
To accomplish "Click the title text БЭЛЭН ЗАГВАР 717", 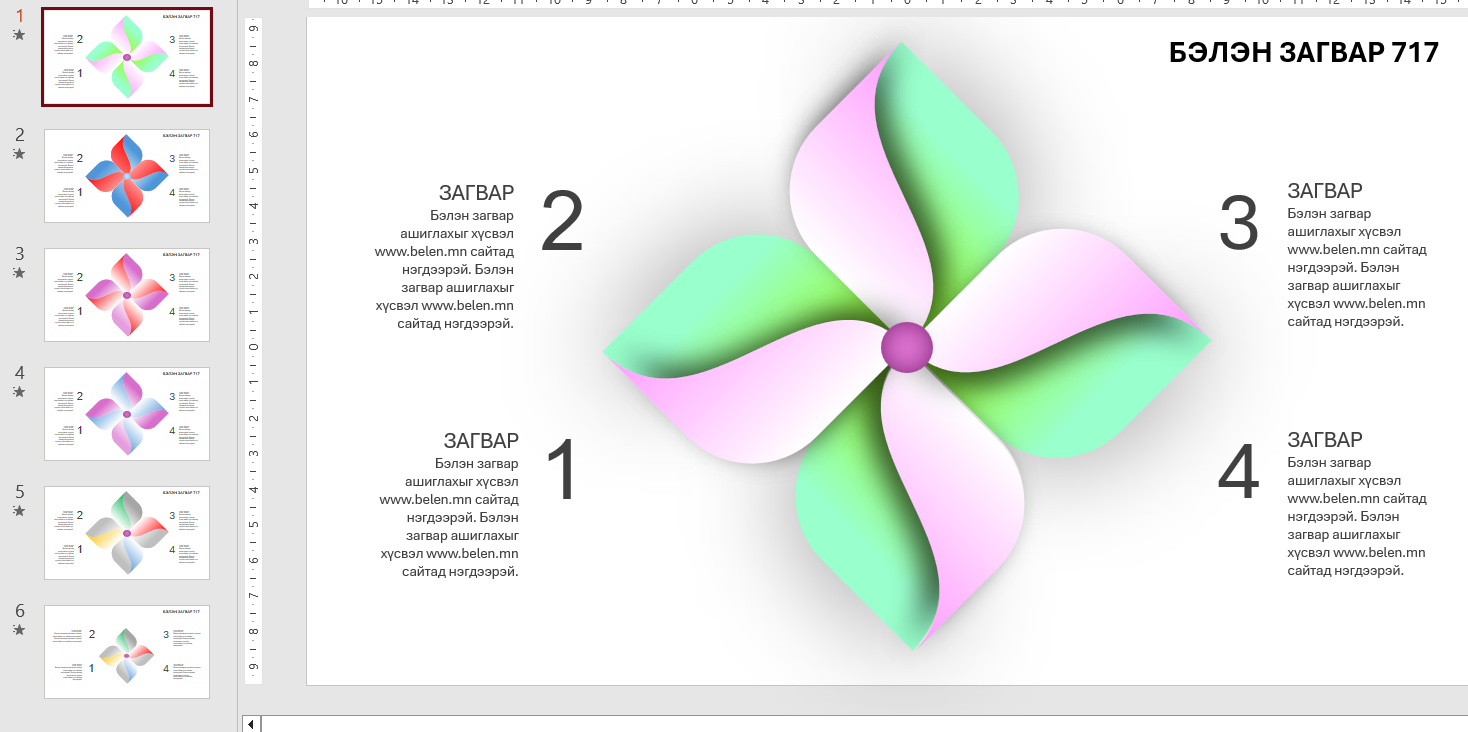I will pyautogui.click(x=1303, y=53).
